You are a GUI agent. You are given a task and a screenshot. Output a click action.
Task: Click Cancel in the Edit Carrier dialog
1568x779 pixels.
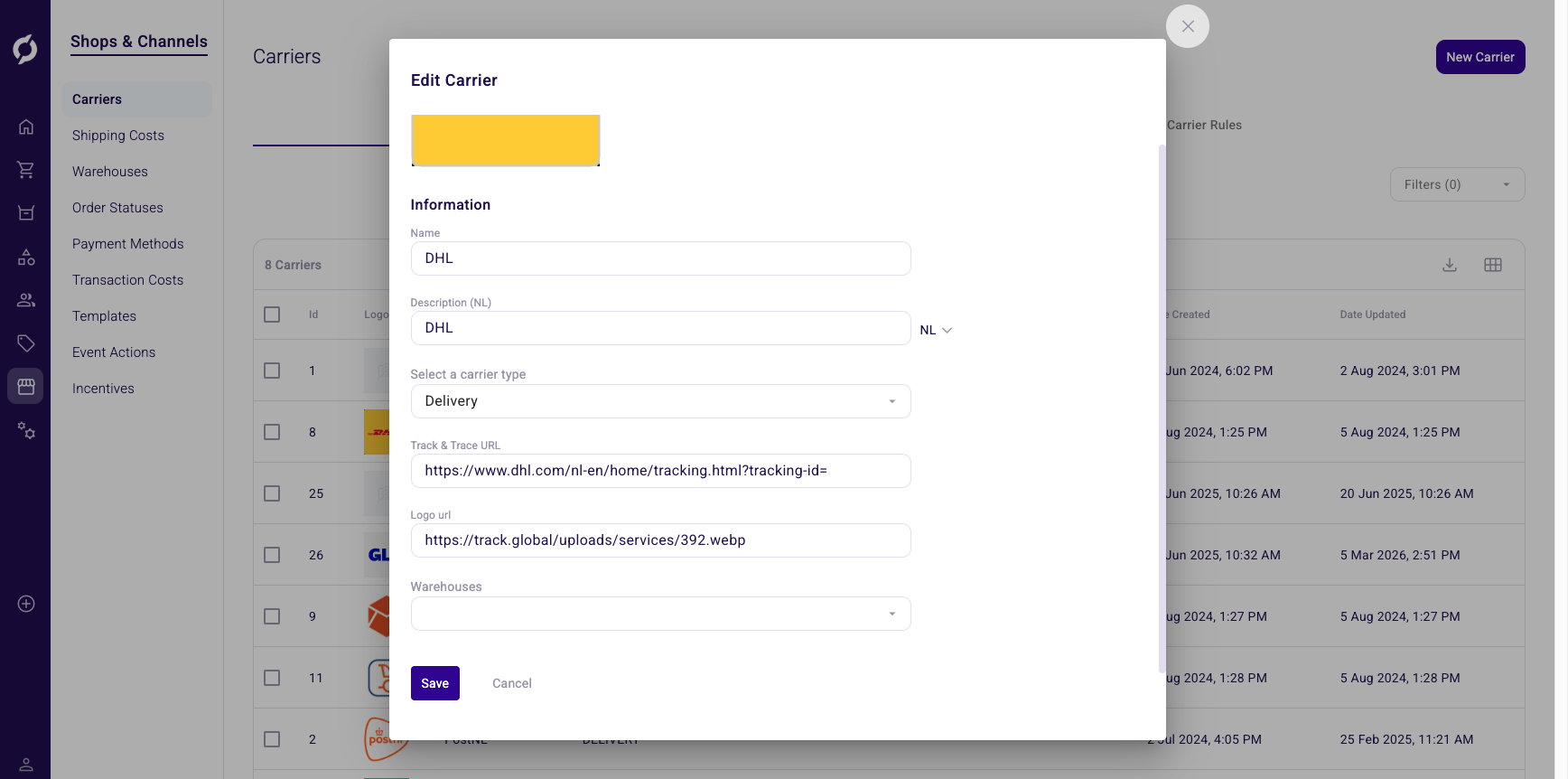click(512, 683)
